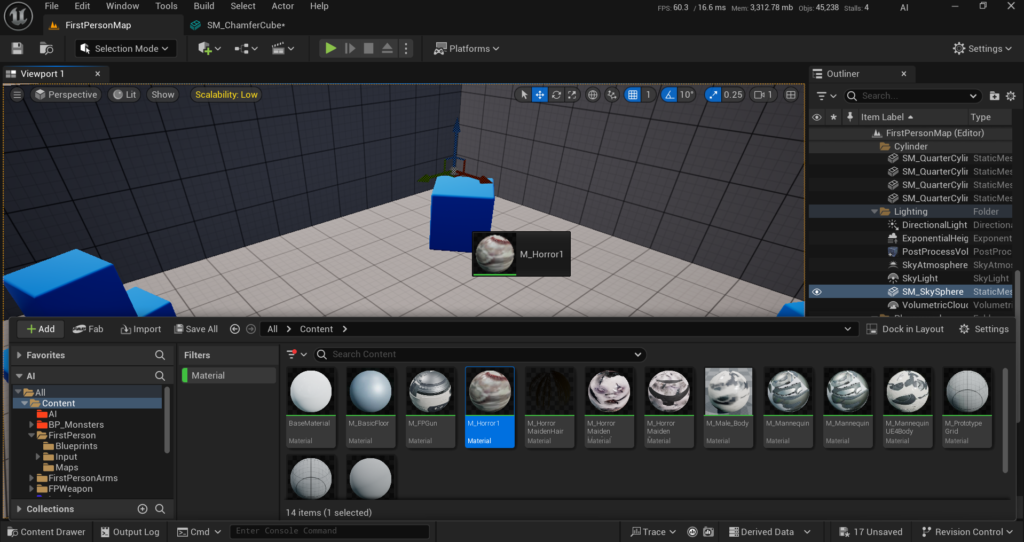Viewport: 1024px width, 542px height.
Task: Create new folder in Outliner
Action: tap(994, 96)
